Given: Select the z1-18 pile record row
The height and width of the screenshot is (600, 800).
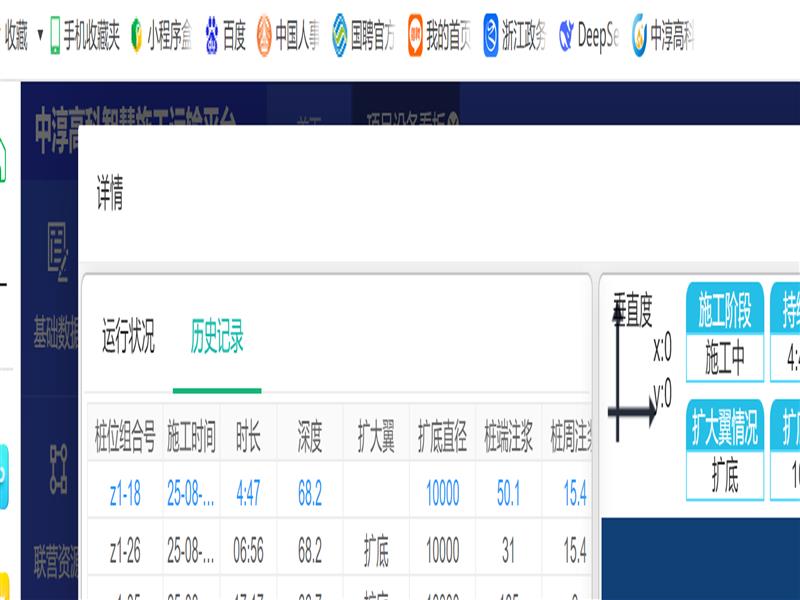Looking at the screenshot, I should pos(125,491).
